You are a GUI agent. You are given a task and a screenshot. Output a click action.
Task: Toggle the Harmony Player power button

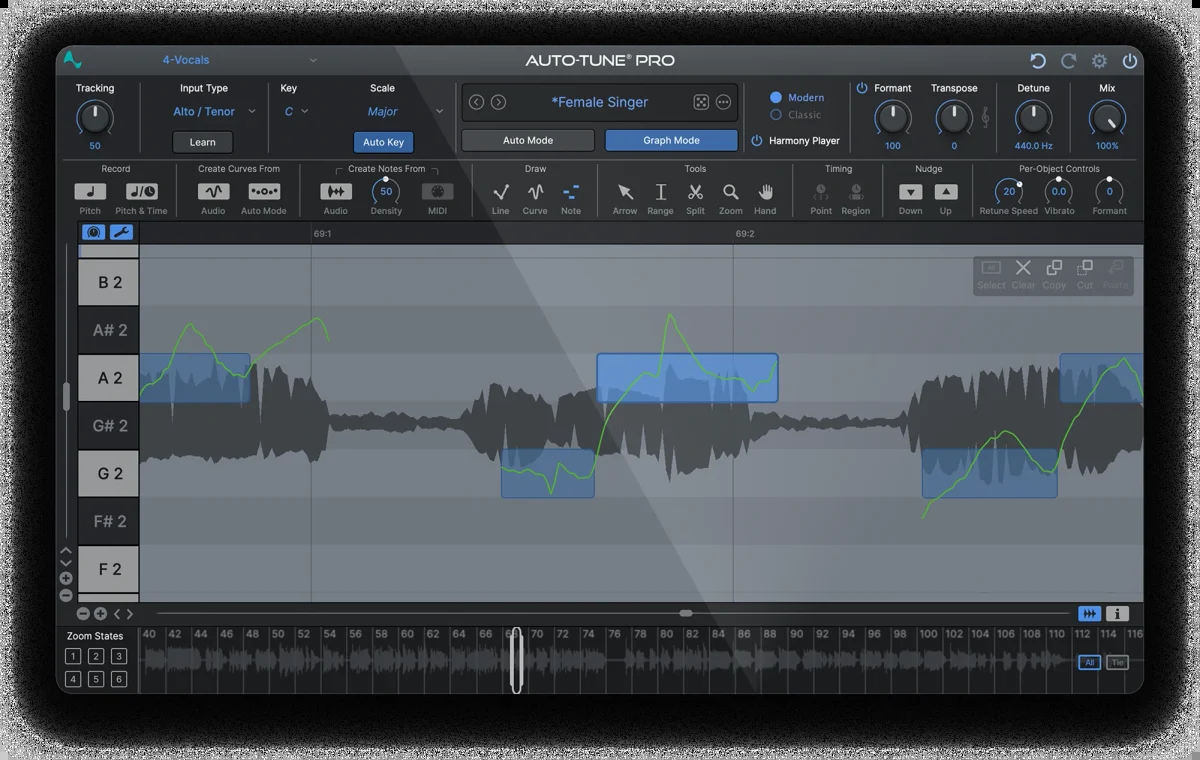pyautogui.click(x=757, y=141)
